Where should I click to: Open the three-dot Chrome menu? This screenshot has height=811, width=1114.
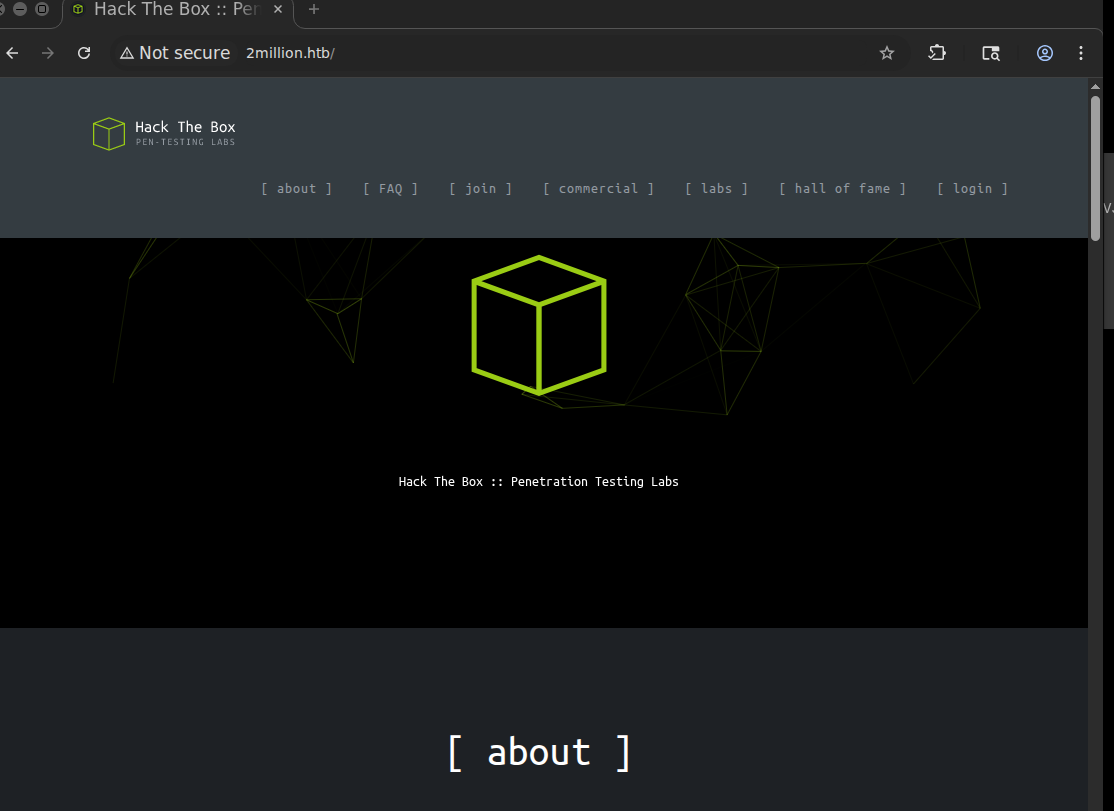pyautogui.click(x=1081, y=53)
